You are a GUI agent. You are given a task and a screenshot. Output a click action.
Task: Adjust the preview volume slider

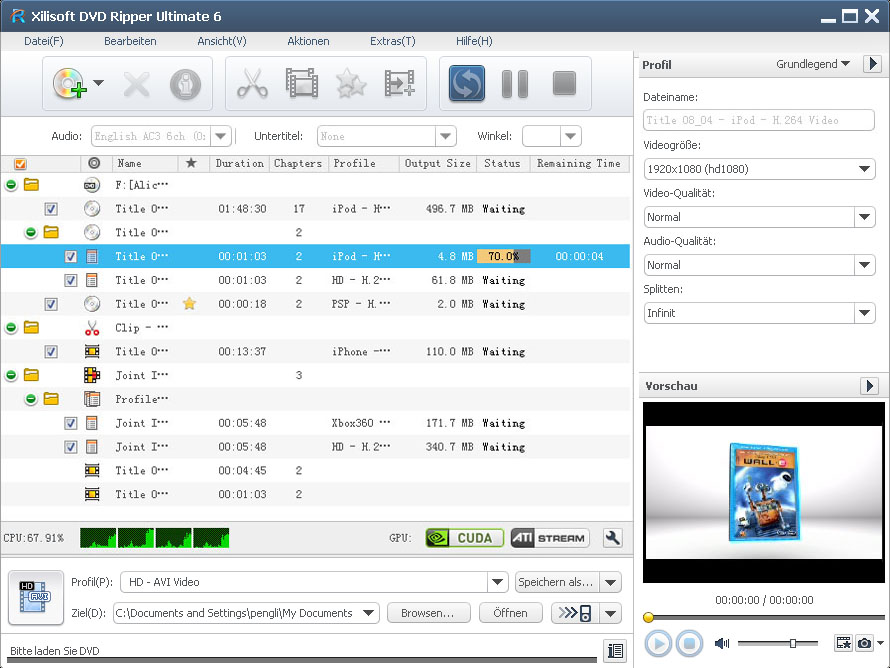coord(778,643)
